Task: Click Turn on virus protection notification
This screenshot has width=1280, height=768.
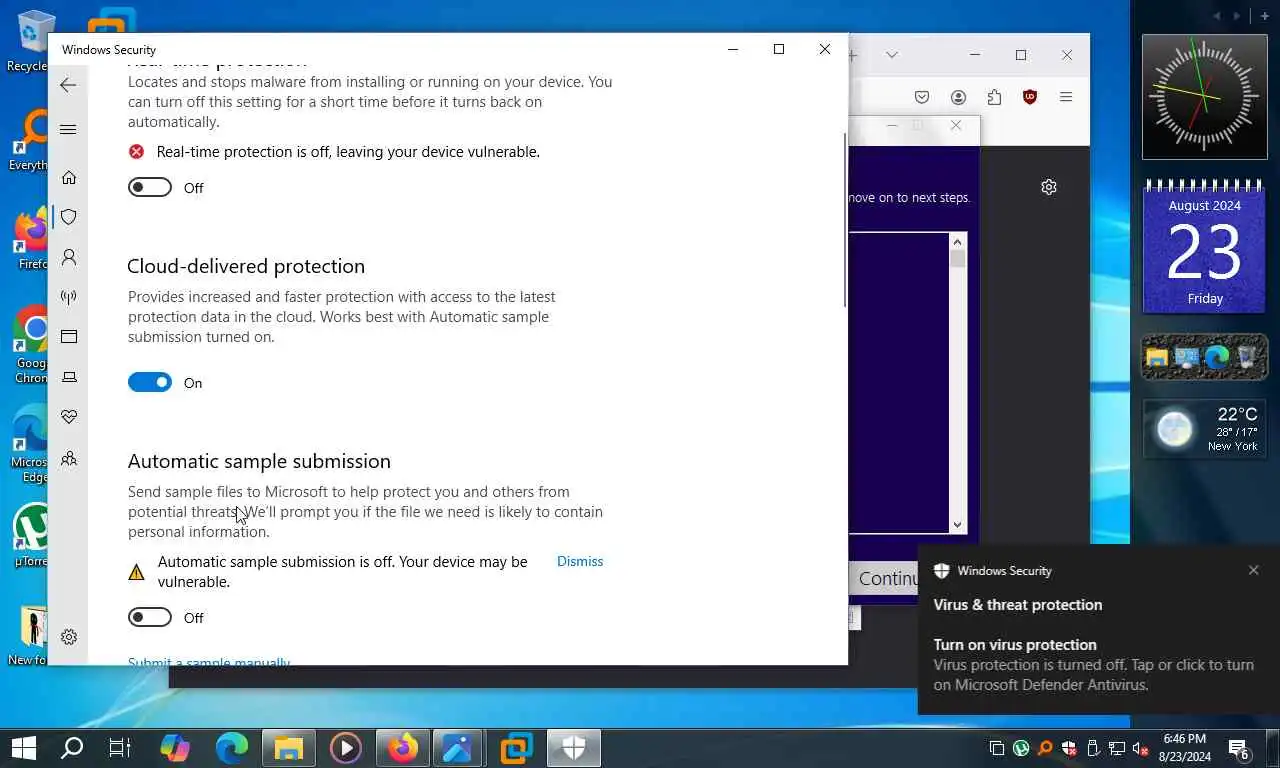Action: [1098, 665]
